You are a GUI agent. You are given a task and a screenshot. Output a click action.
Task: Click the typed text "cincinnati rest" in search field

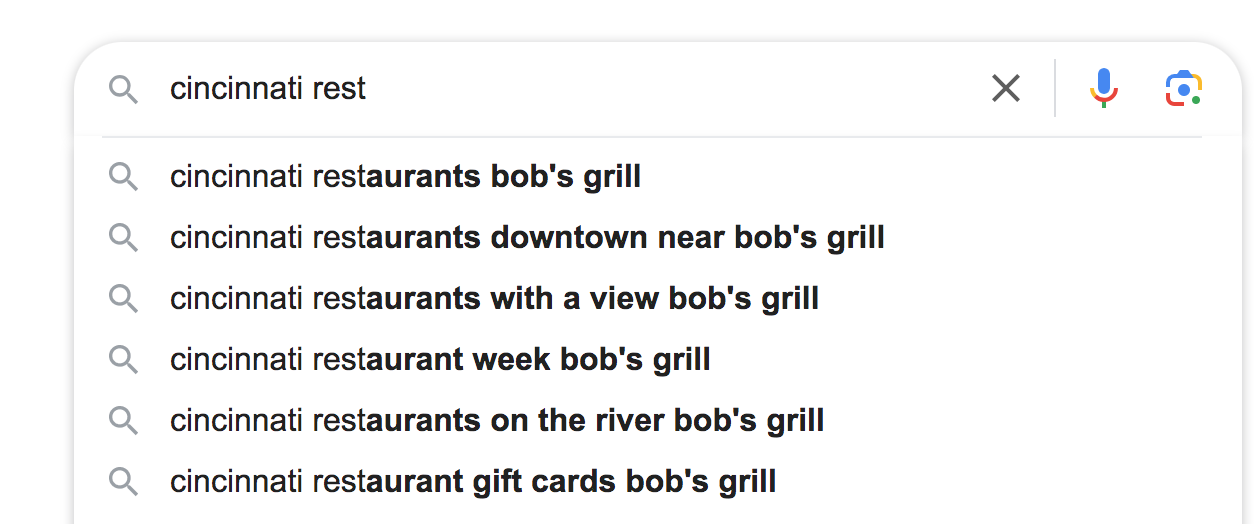pos(268,89)
